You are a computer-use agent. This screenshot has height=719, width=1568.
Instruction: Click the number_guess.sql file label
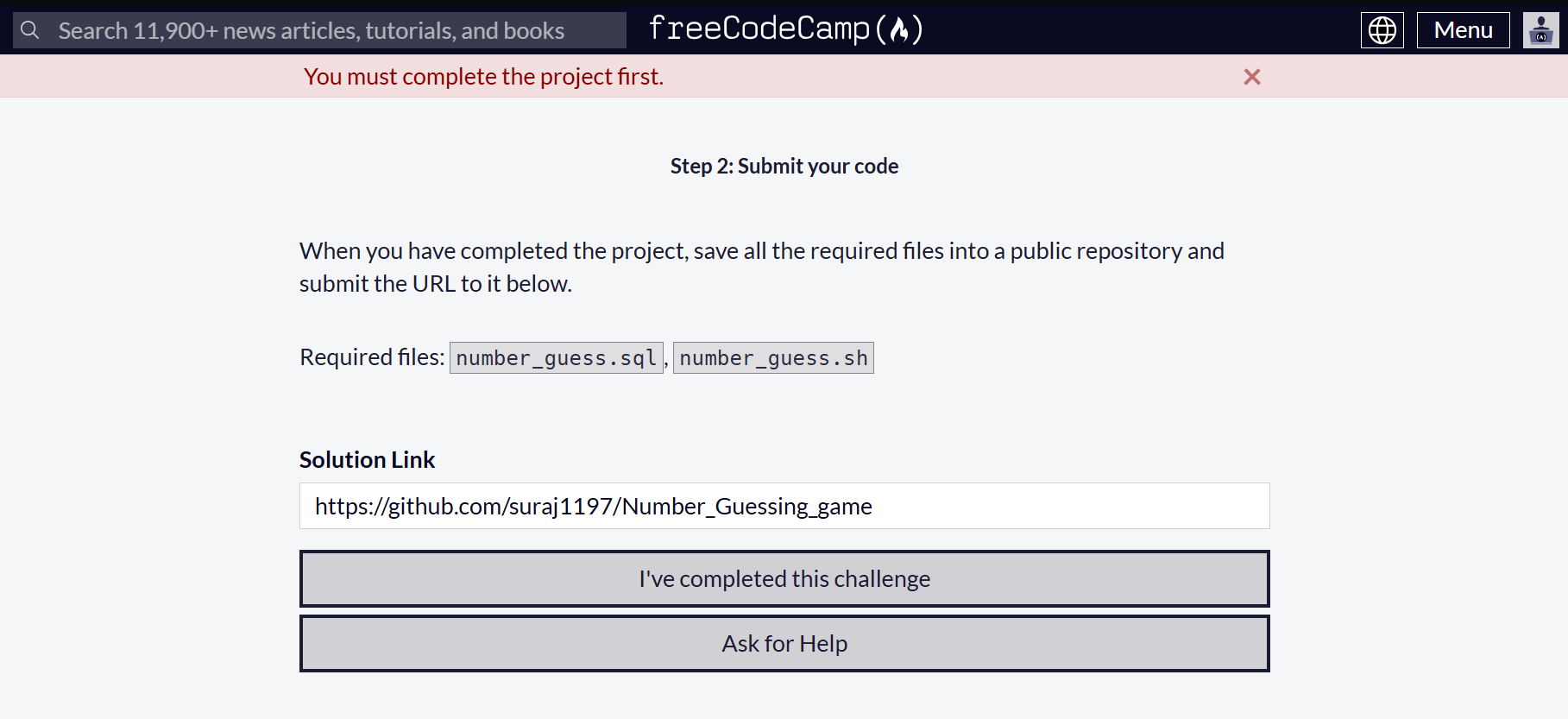[556, 357]
